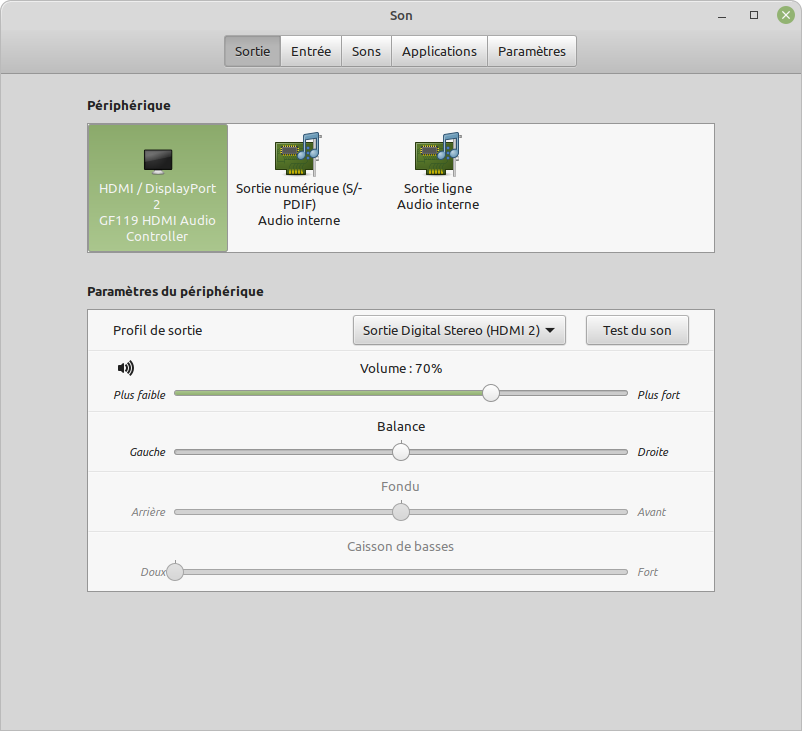This screenshot has width=802, height=731.
Task: Click the Gauche end of Balance slider
Action: [x=178, y=452]
